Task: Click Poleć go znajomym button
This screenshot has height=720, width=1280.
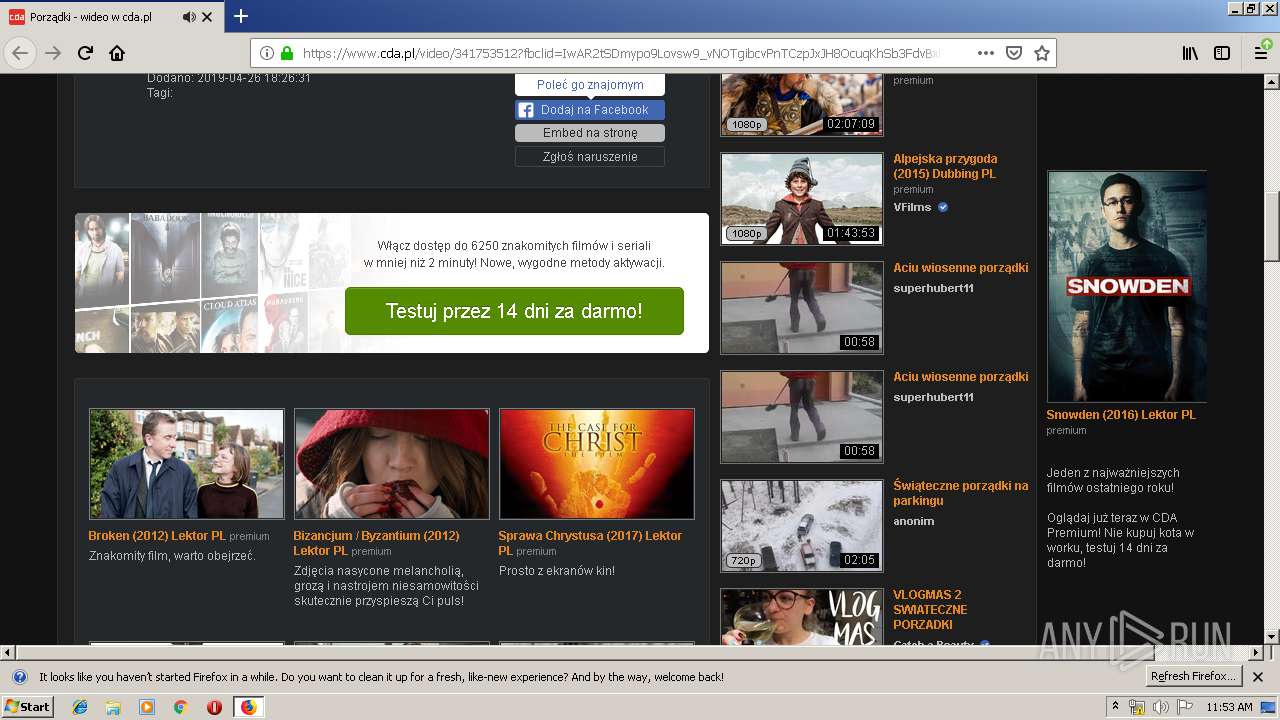Action: tap(590, 85)
